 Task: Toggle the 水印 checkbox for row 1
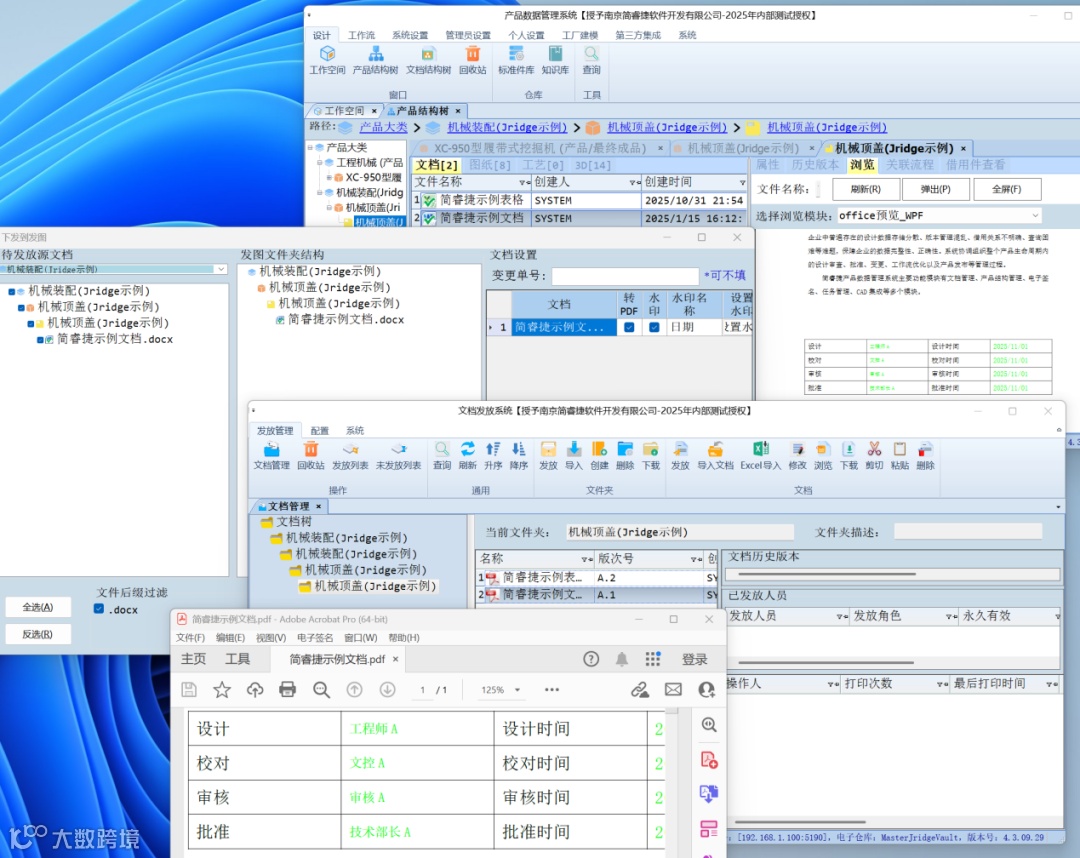coord(654,327)
